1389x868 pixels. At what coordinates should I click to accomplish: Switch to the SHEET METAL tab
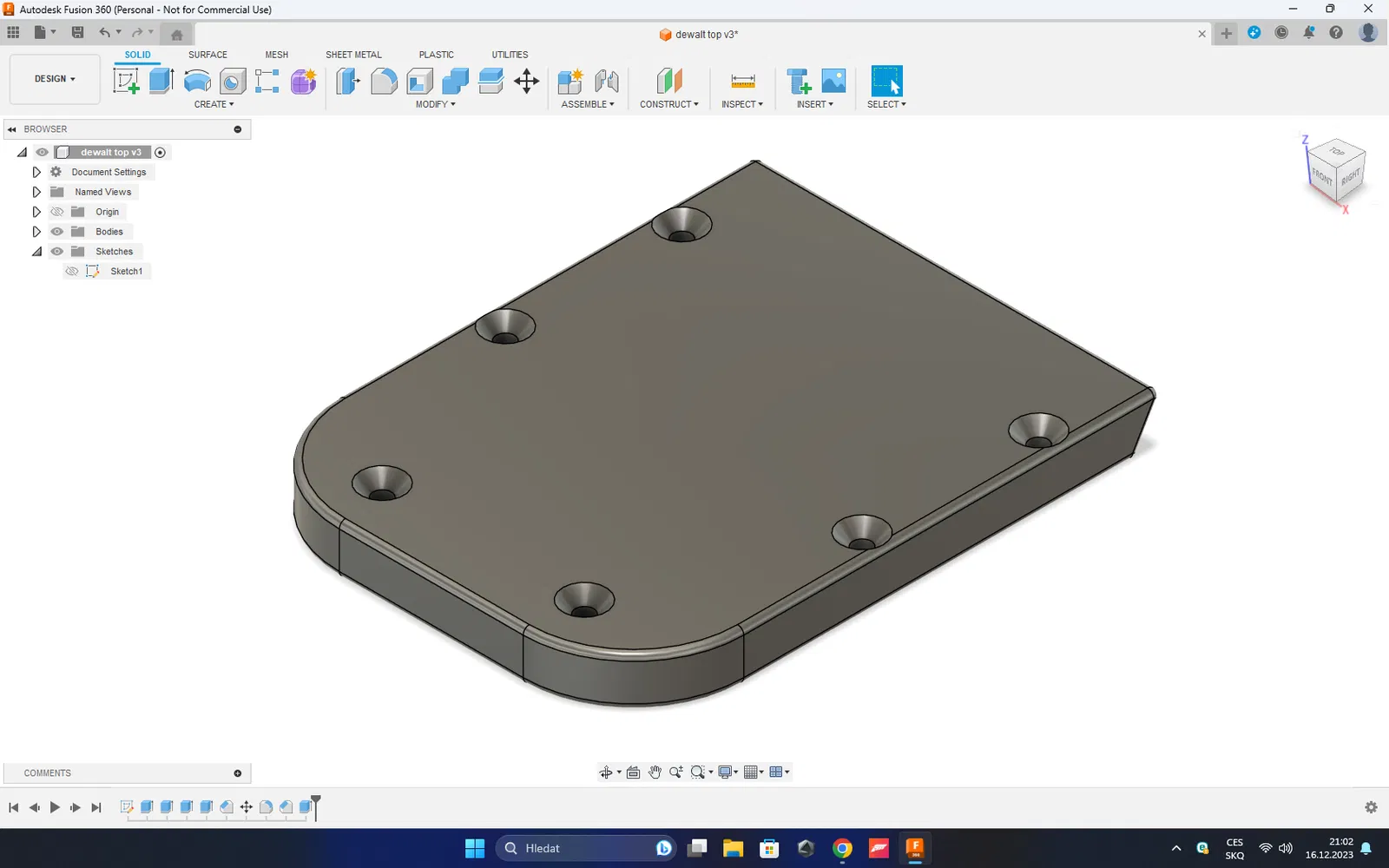tap(353, 55)
